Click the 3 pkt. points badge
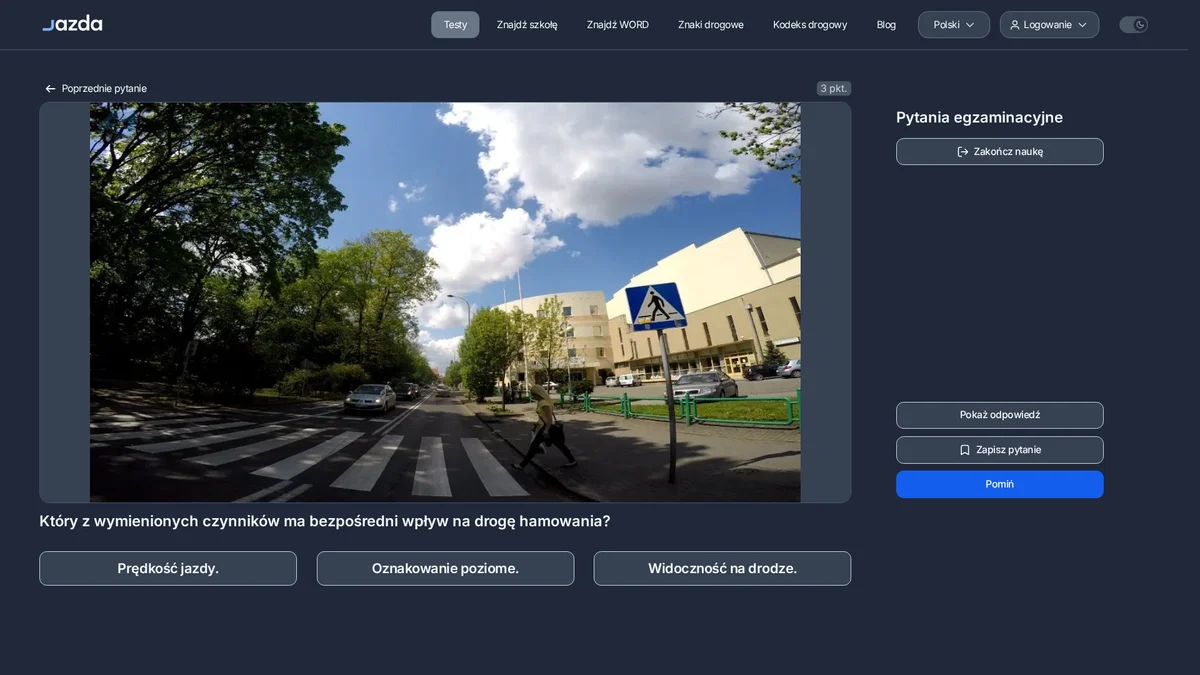Screen dimensions: 1200x675 [x=834, y=88]
